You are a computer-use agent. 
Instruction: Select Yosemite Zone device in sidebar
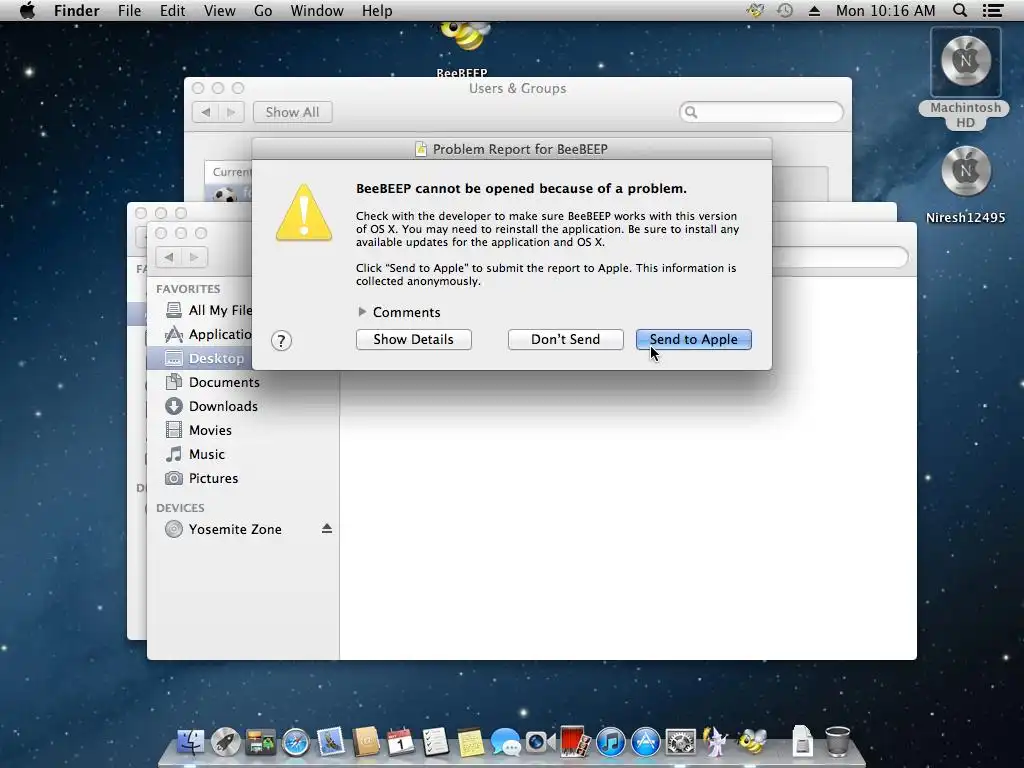click(223, 530)
